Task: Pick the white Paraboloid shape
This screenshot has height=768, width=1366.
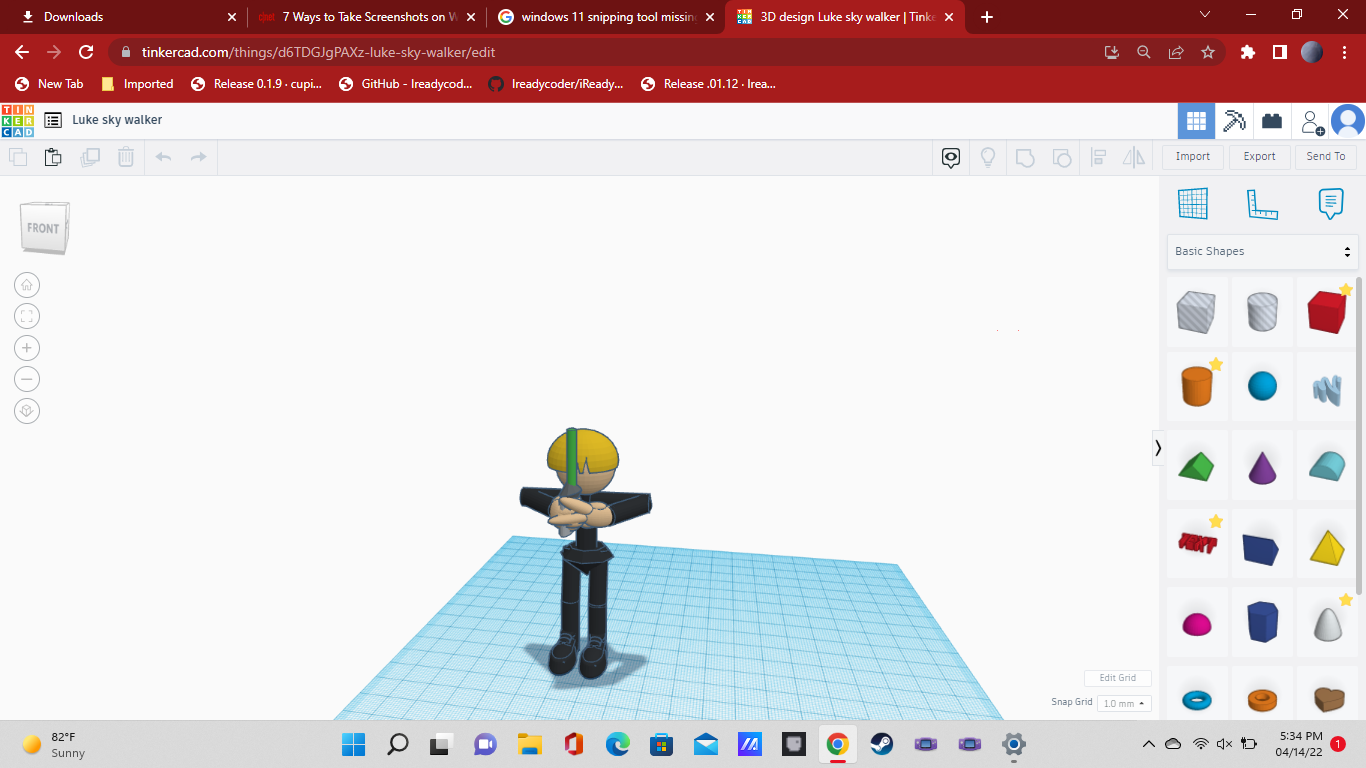Action: click(x=1327, y=623)
